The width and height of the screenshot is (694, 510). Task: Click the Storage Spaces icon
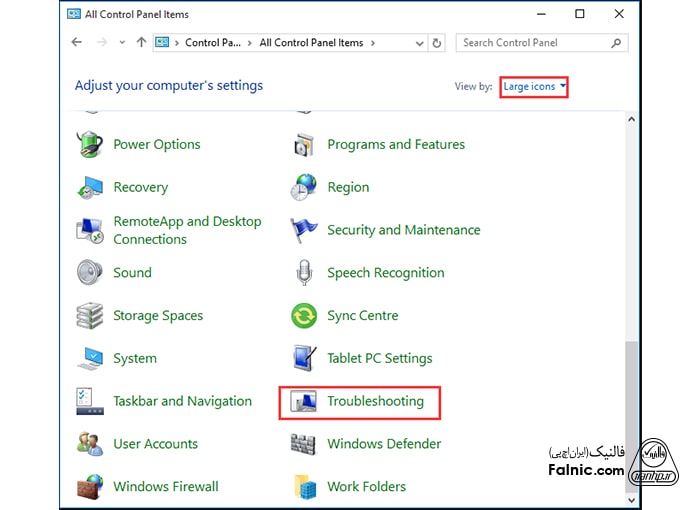pyautogui.click(x=90, y=316)
